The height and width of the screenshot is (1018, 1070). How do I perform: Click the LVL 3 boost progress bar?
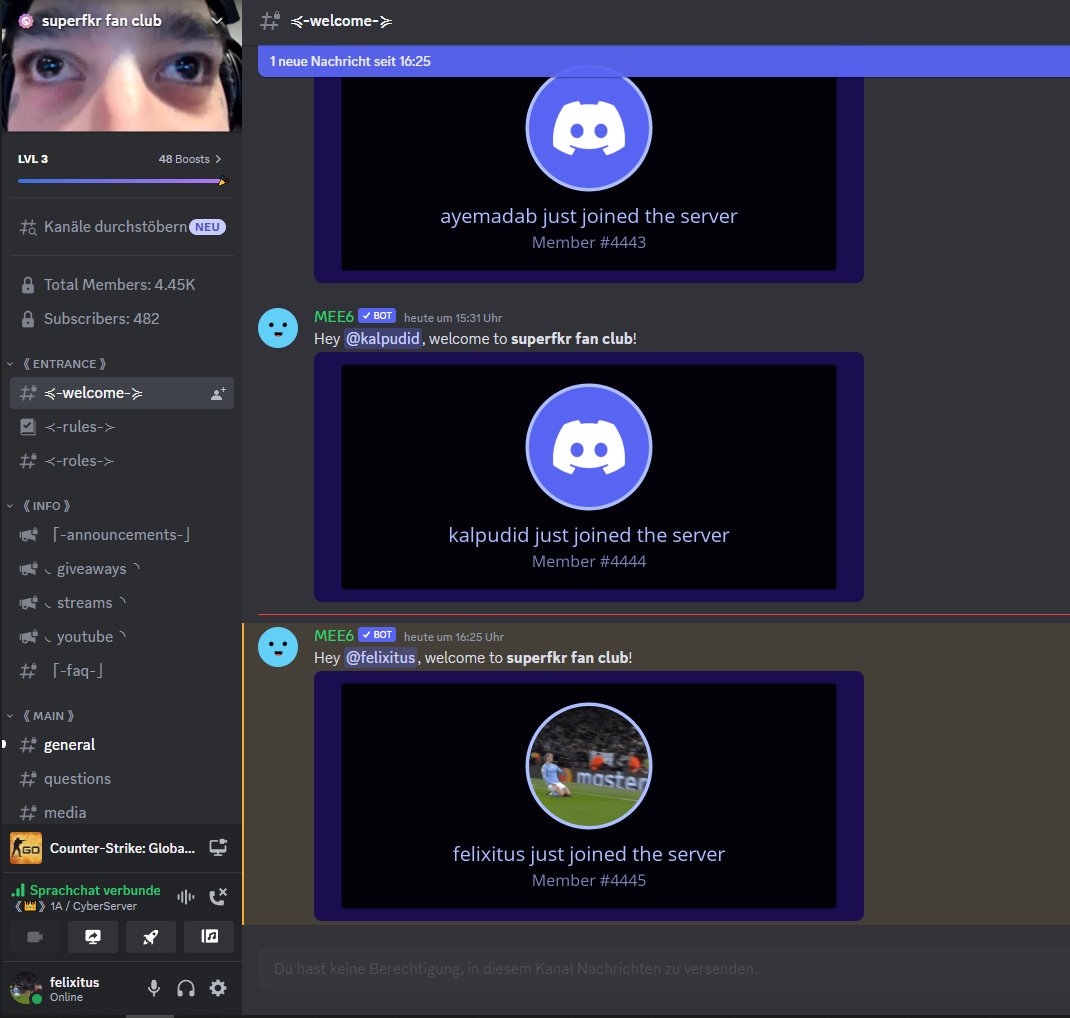coord(123,181)
